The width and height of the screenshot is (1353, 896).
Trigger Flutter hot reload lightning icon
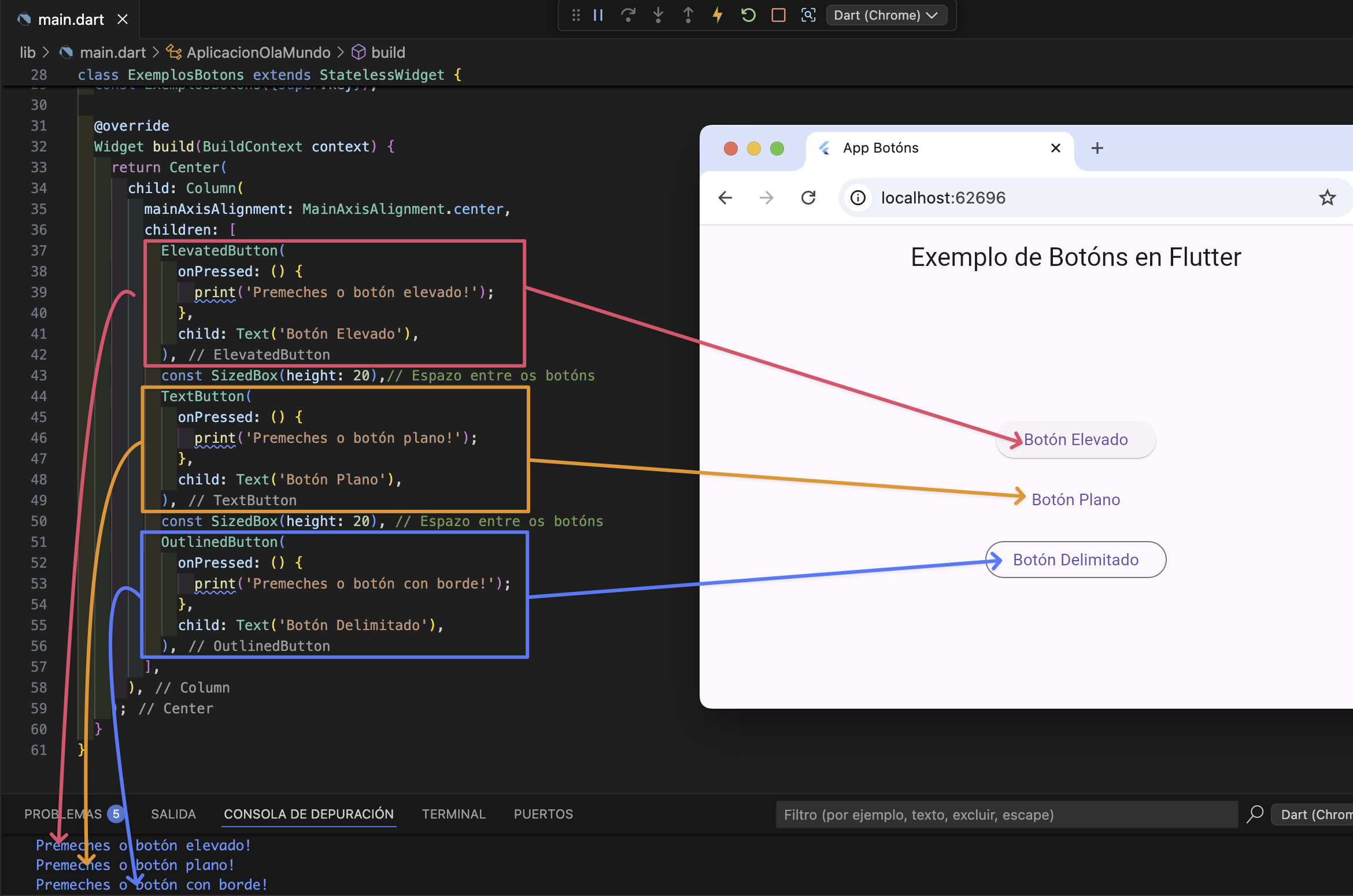coord(718,16)
